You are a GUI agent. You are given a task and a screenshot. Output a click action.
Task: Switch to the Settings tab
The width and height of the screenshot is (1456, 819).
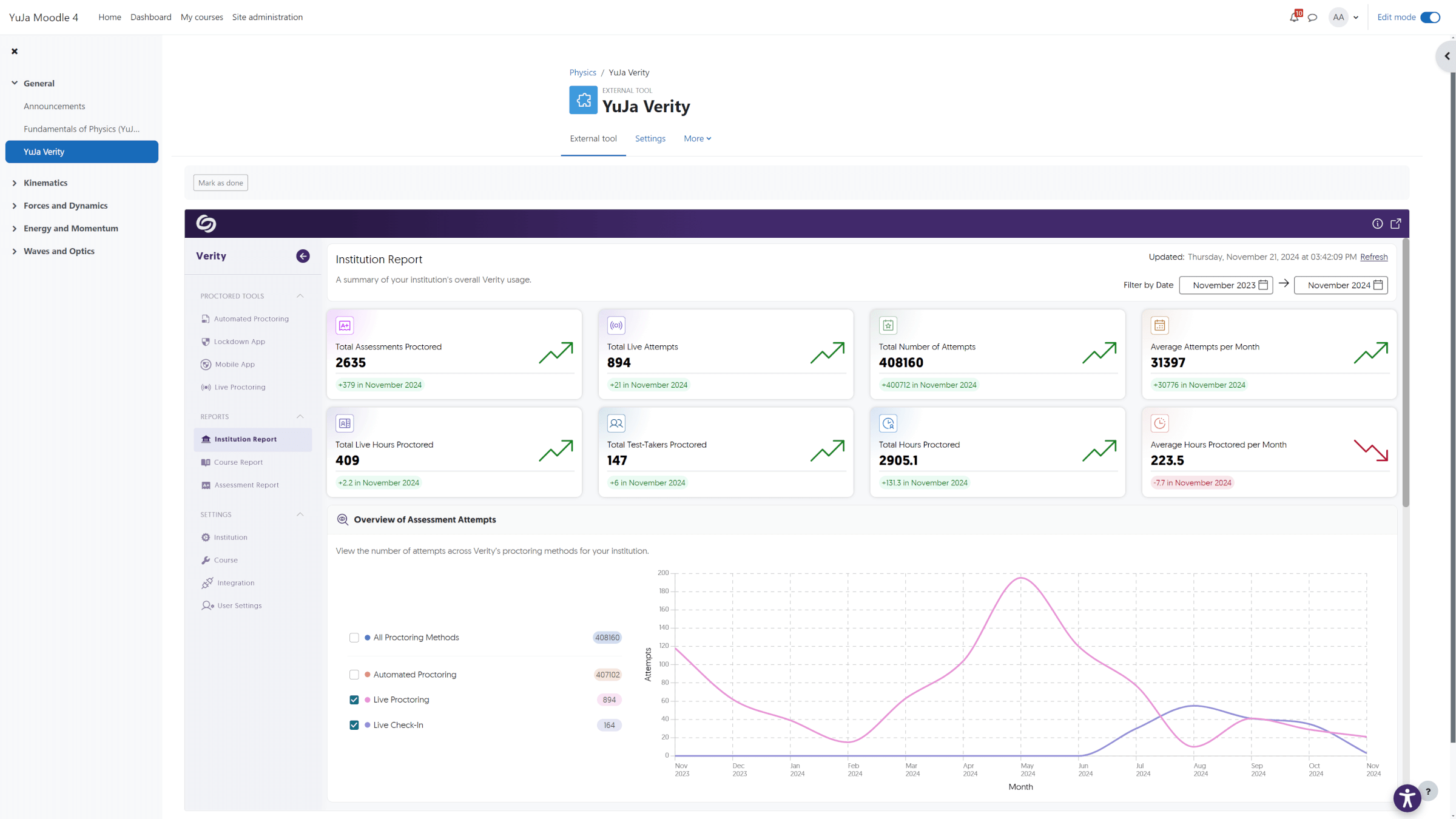[x=650, y=138]
